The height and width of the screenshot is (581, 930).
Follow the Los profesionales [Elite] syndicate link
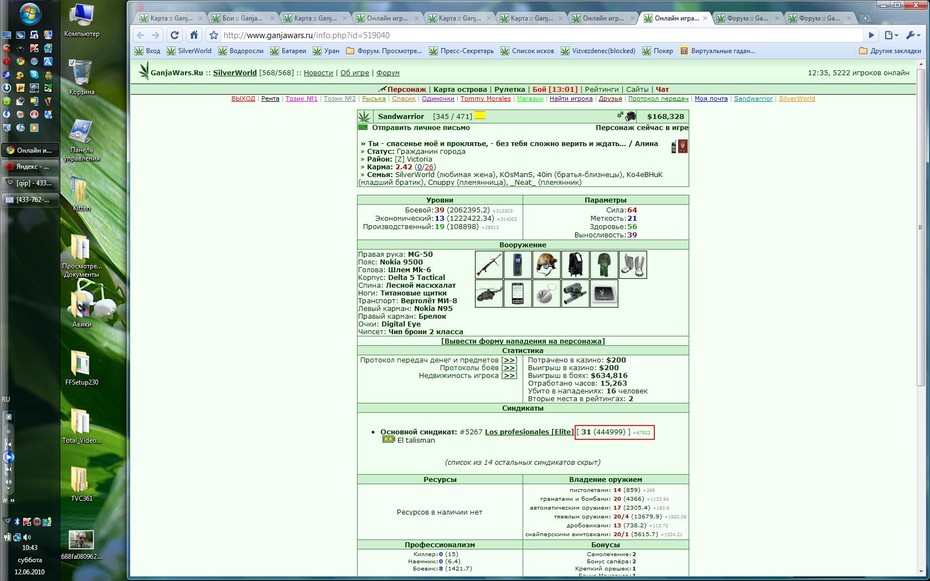tap(529, 432)
